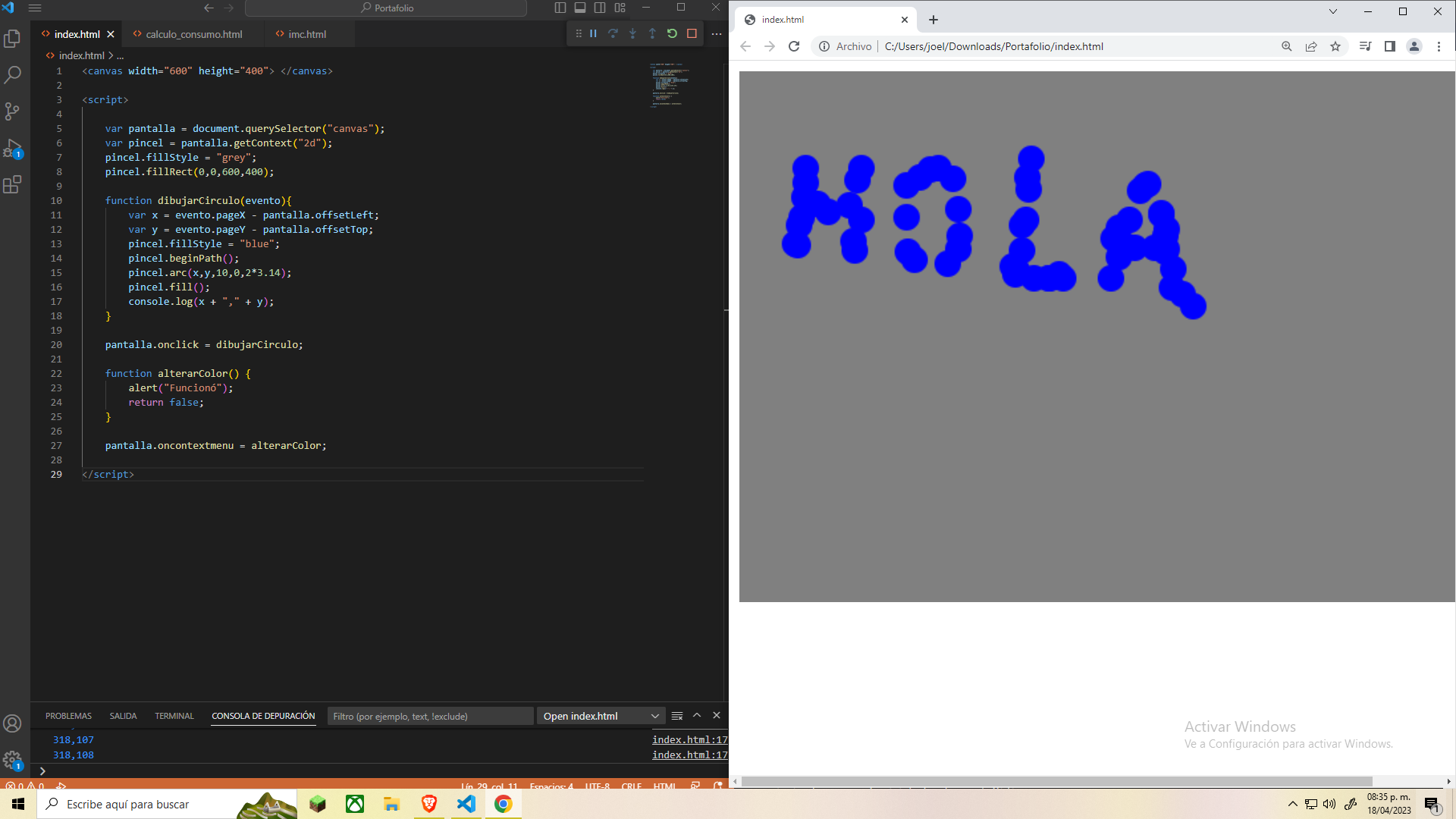Viewport: 1456px width, 819px height.
Task: Open the Open index.html session dropdown
Action: coord(601,716)
